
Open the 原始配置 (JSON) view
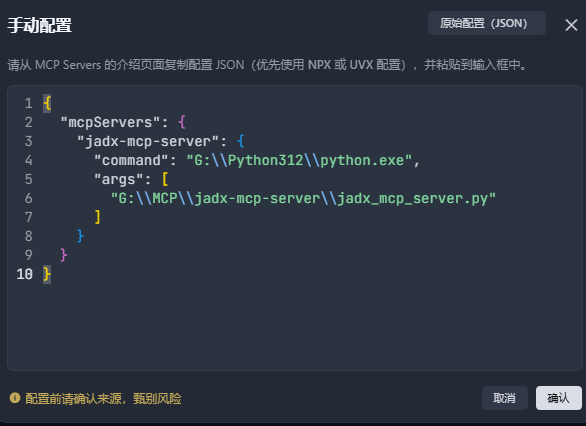(487, 23)
